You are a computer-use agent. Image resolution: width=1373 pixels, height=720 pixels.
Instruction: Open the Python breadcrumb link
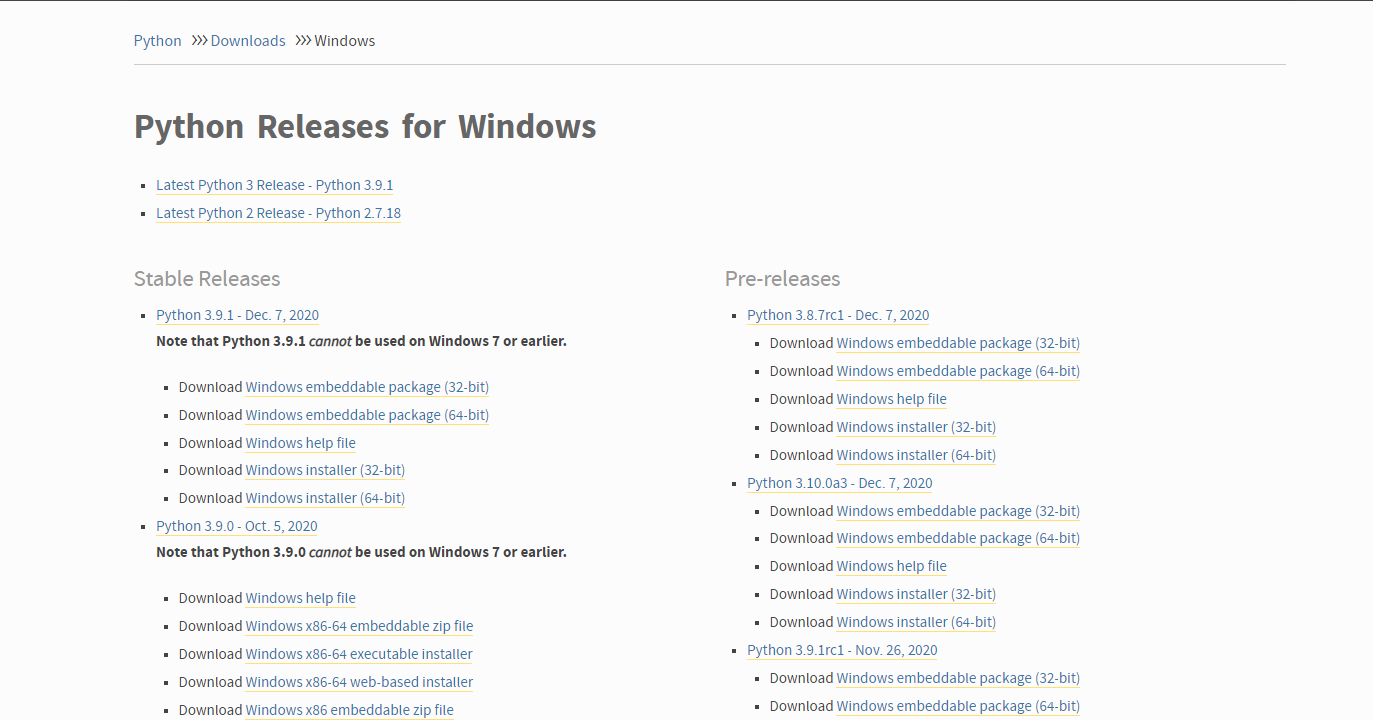point(158,41)
